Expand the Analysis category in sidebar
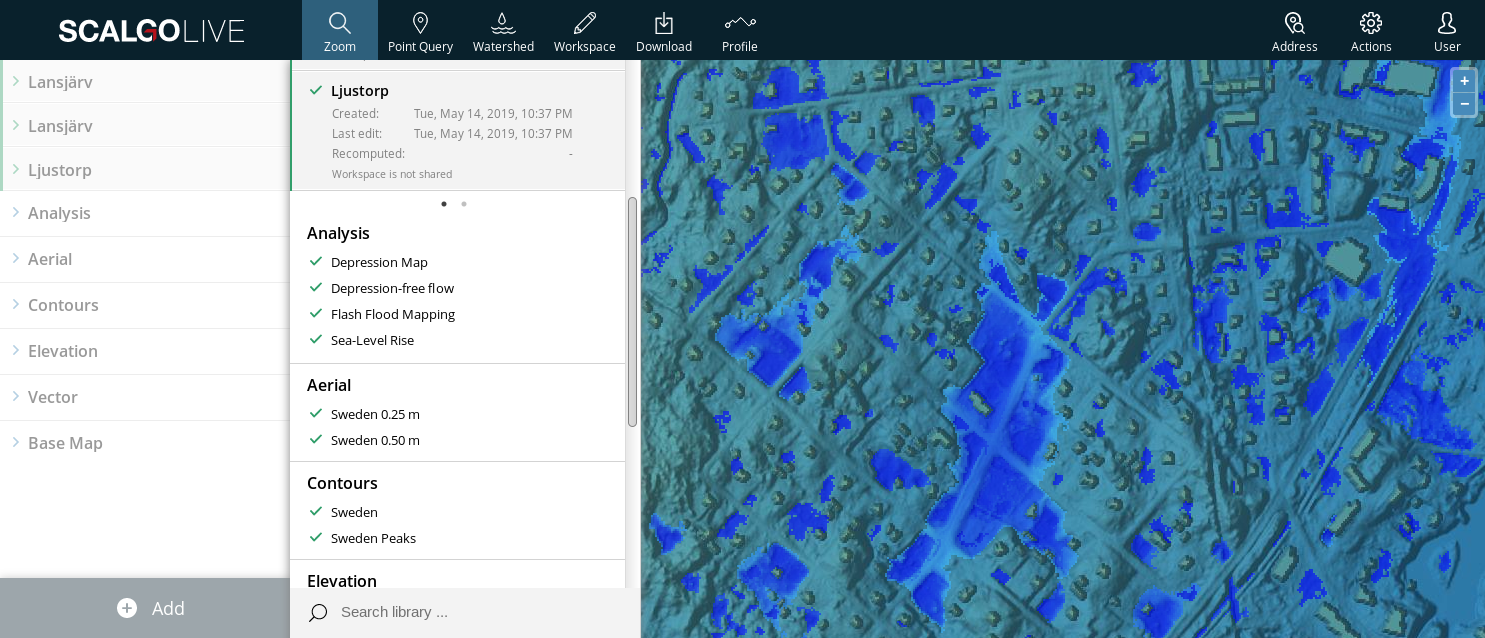1485x638 pixels. [x=145, y=213]
